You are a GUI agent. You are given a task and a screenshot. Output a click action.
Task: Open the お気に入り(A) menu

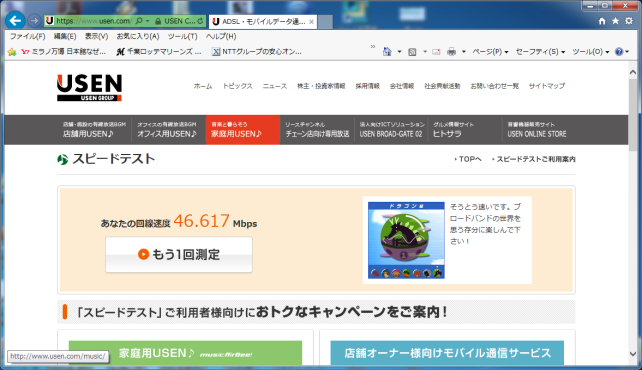click(138, 36)
